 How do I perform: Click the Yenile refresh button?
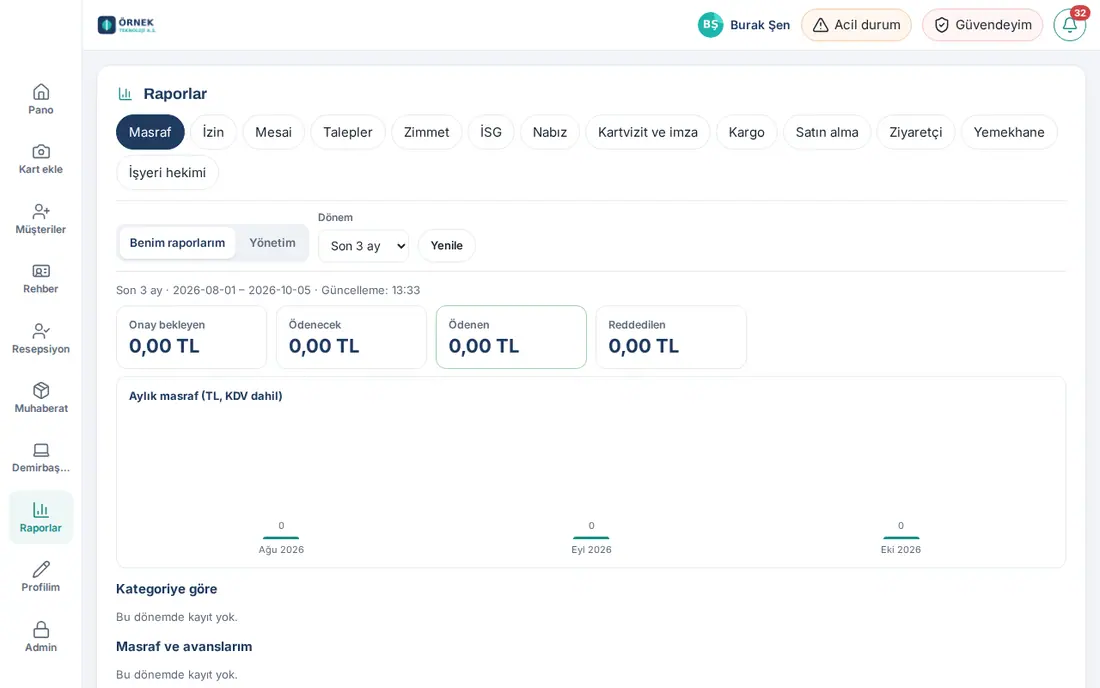click(x=447, y=246)
